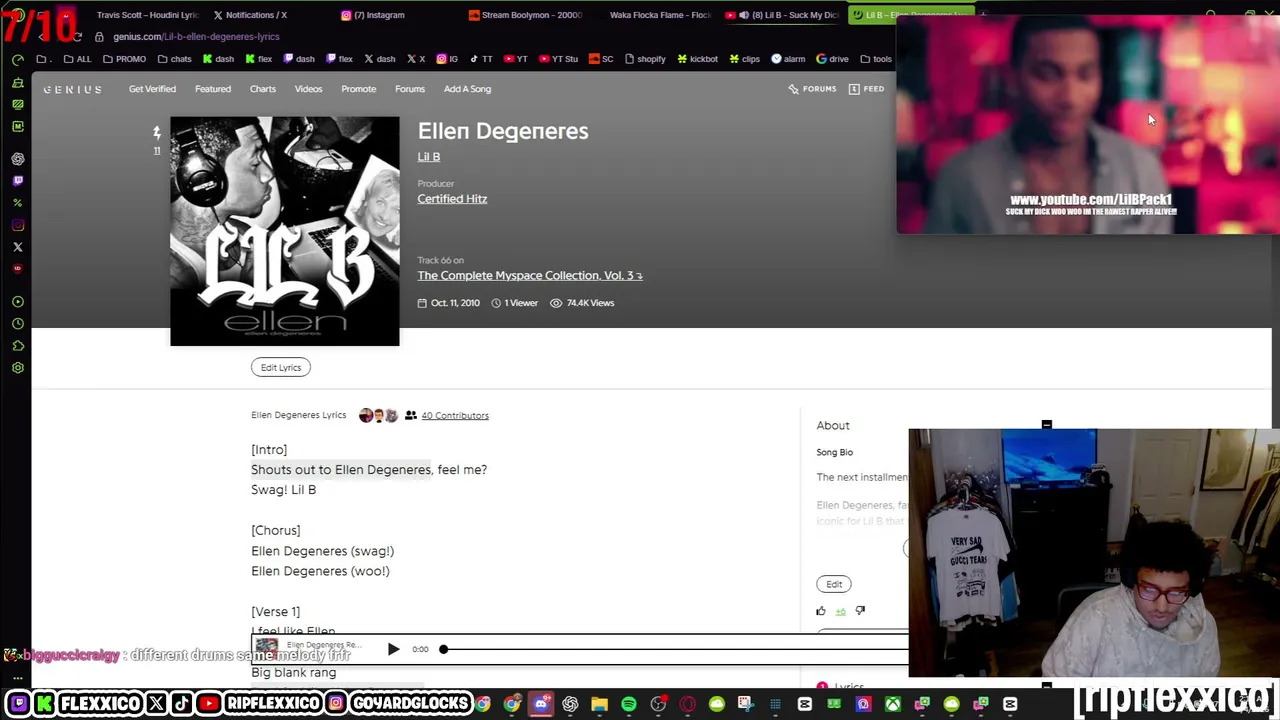The image size is (1280, 720).
Task: Open the TT TikTok bookmark
Action: coord(481,59)
